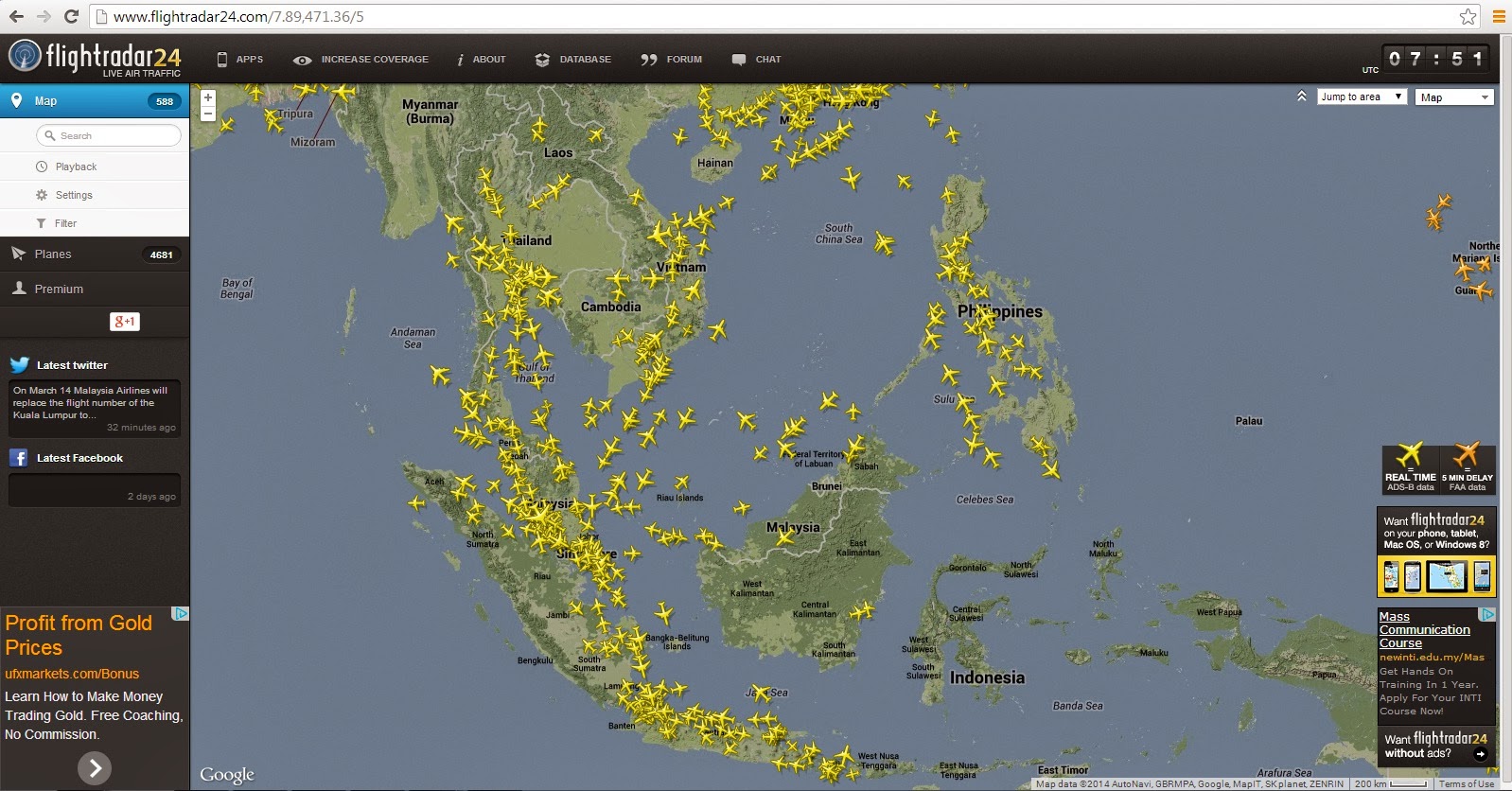Open the Jump to area dropdown
1512x791 pixels.
[1362, 97]
